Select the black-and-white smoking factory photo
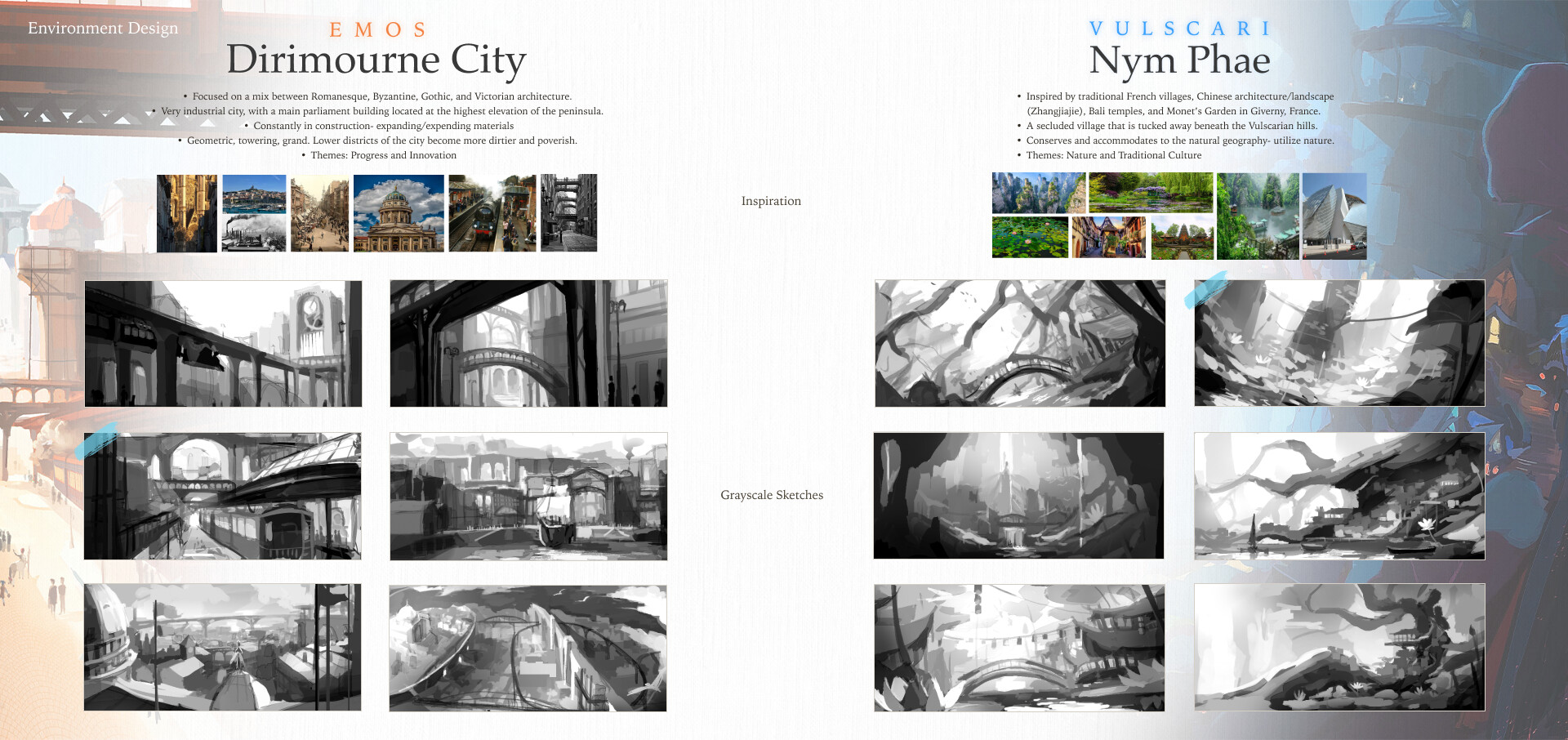This screenshot has height=740, width=1568. coord(254,233)
